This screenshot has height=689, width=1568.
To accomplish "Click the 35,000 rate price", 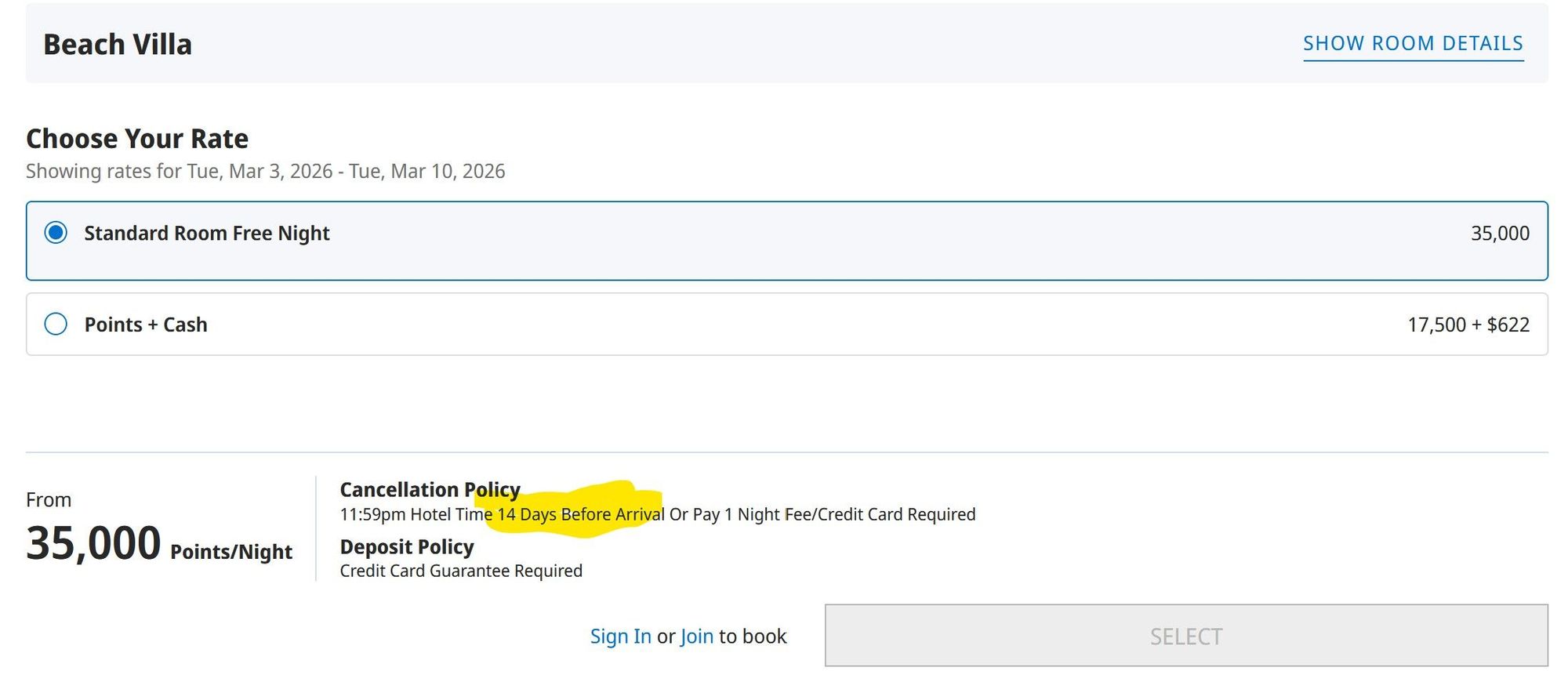I will pyautogui.click(x=1500, y=234).
